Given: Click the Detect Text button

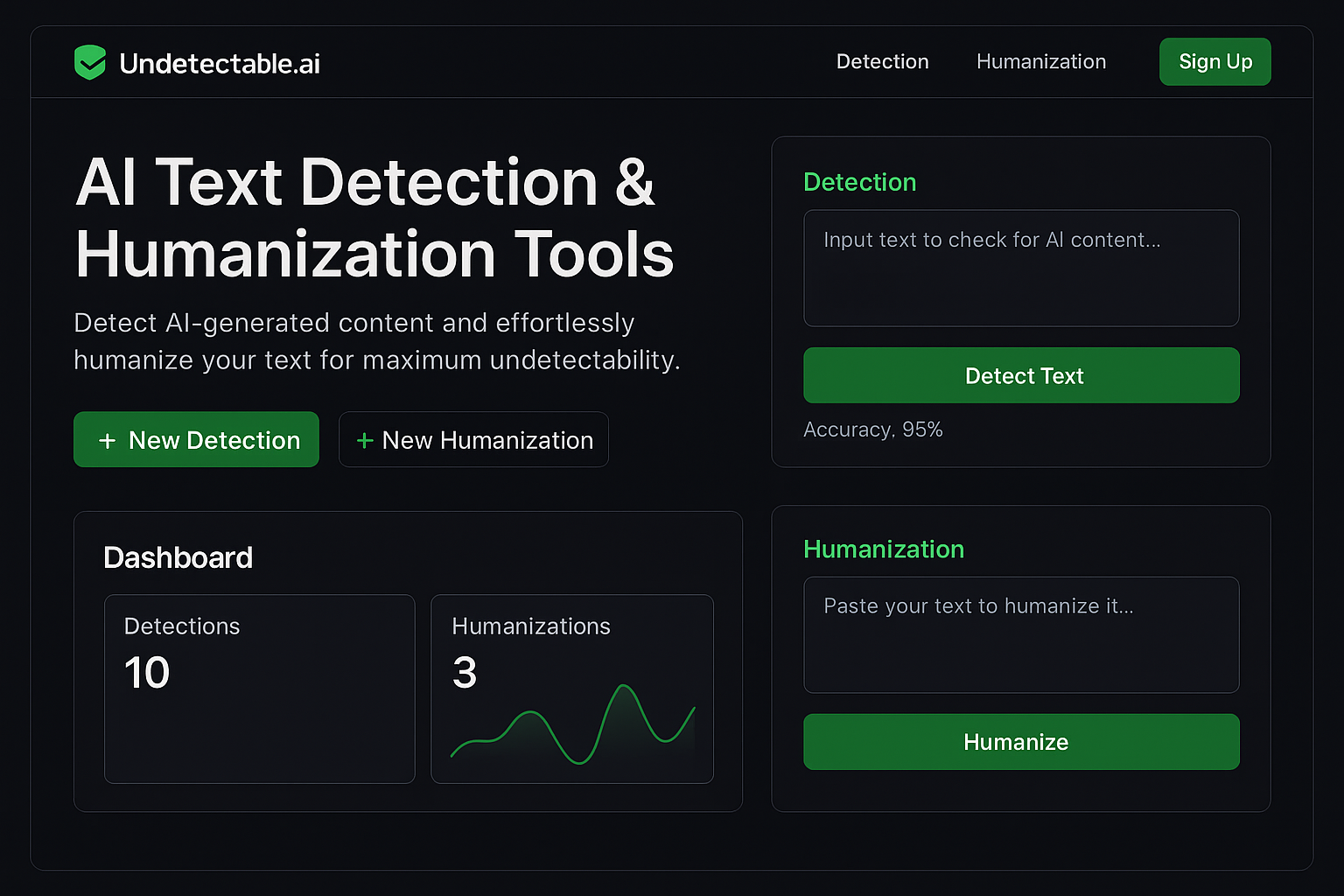Looking at the screenshot, I should tap(1021, 375).
